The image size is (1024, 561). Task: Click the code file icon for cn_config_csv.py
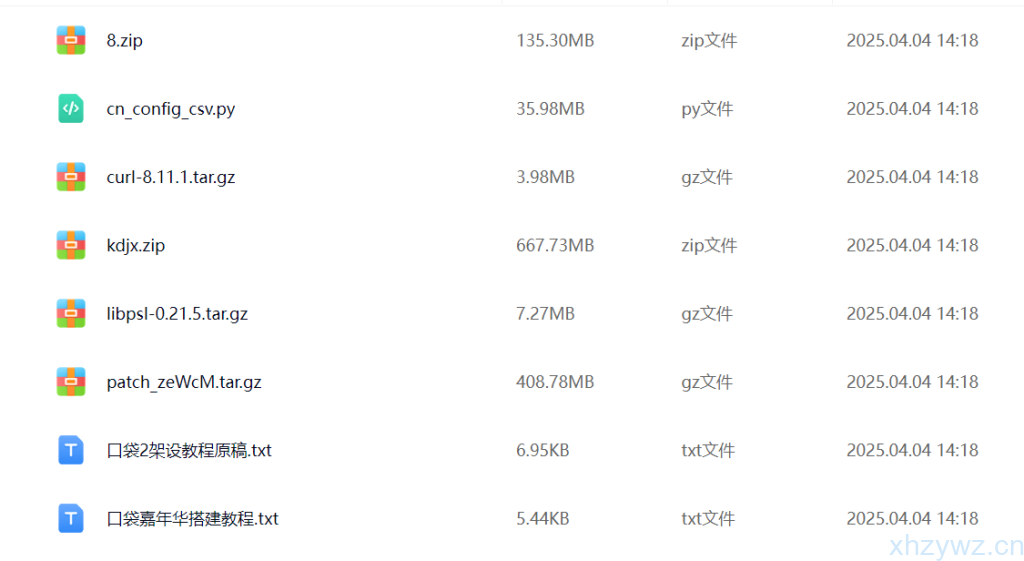[x=71, y=109]
